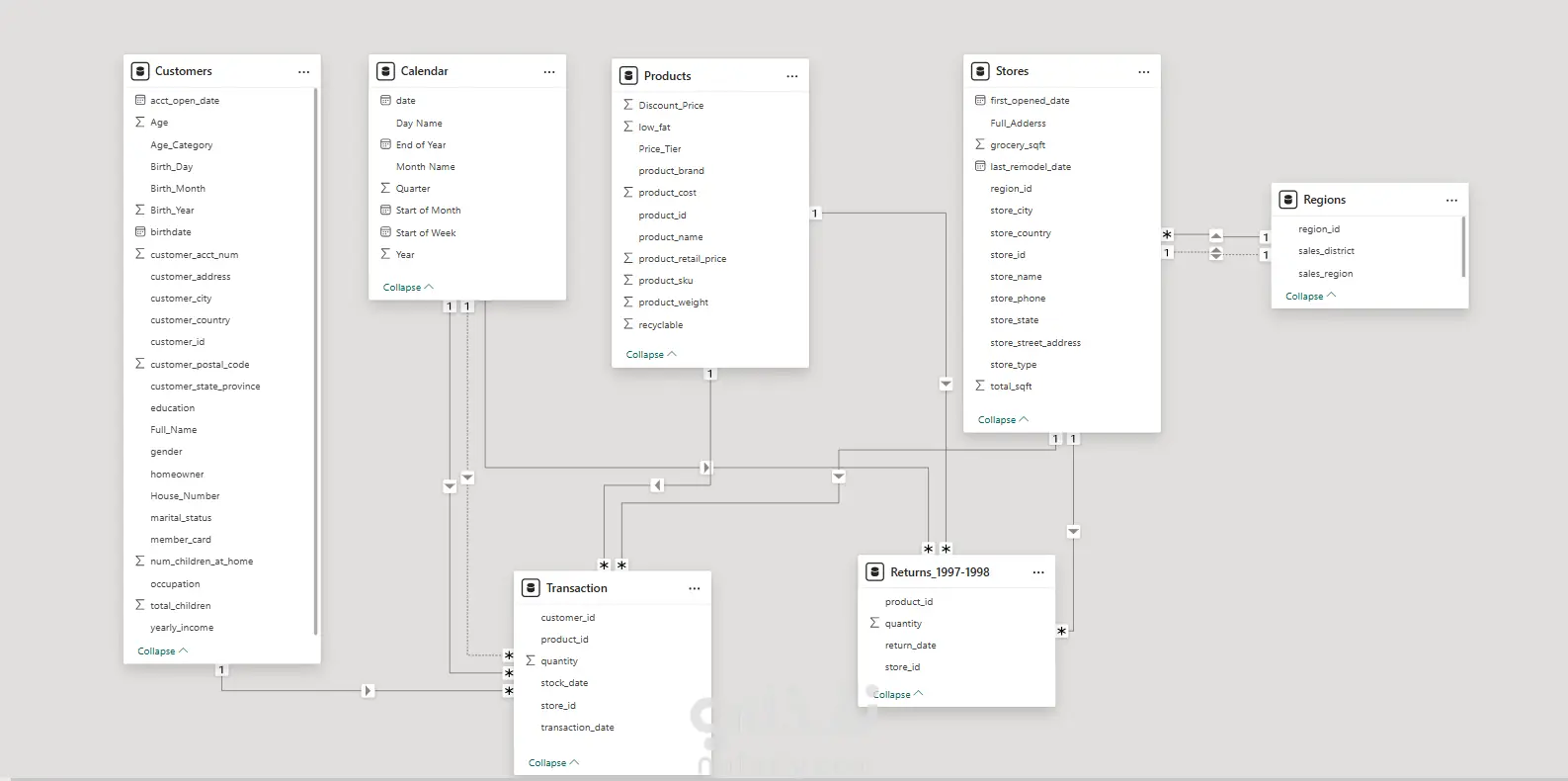Click the Transaction table database icon
The width and height of the screenshot is (1568, 781).
point(531,588)
